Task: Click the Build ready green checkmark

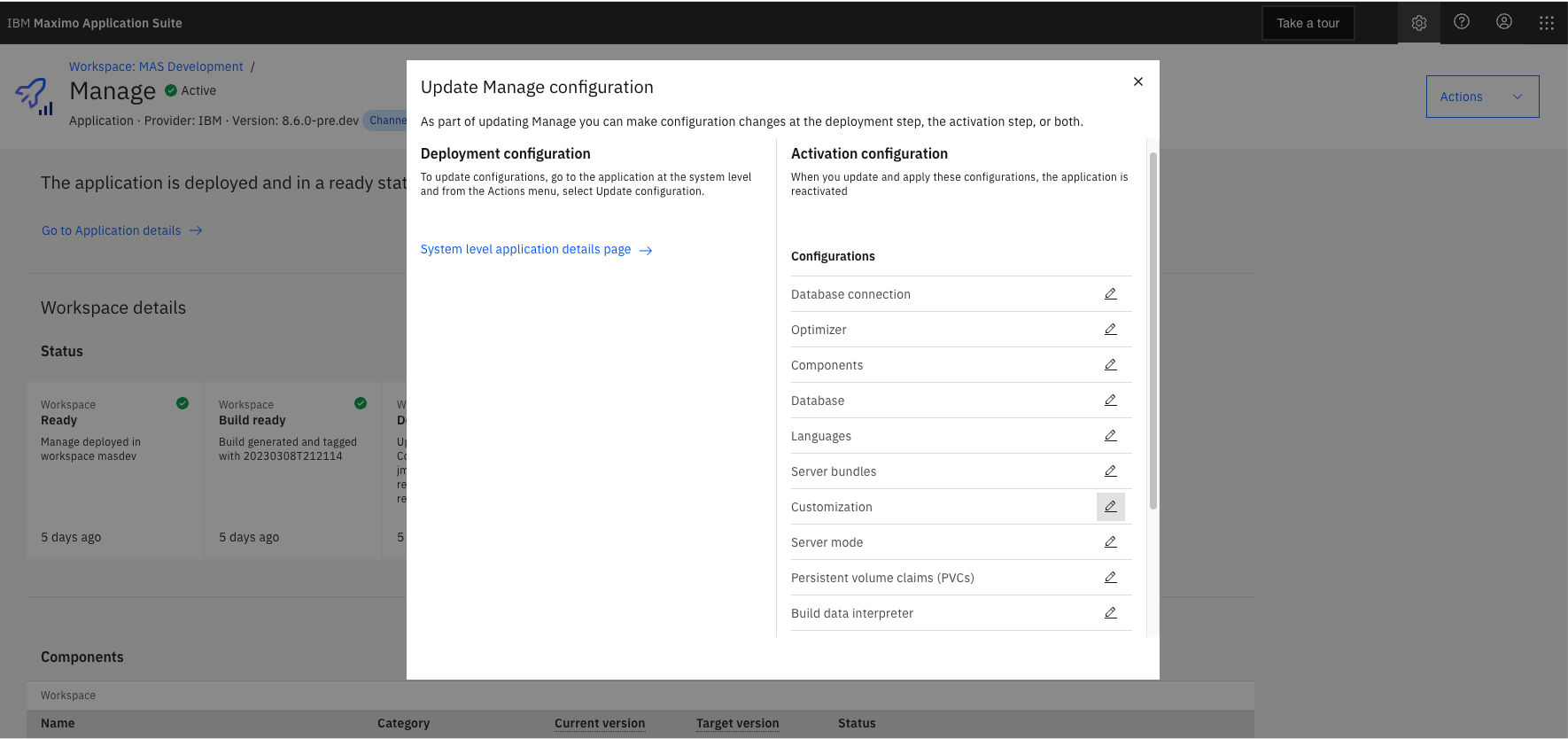Action: pyautogui.click(x=361, y=403)
